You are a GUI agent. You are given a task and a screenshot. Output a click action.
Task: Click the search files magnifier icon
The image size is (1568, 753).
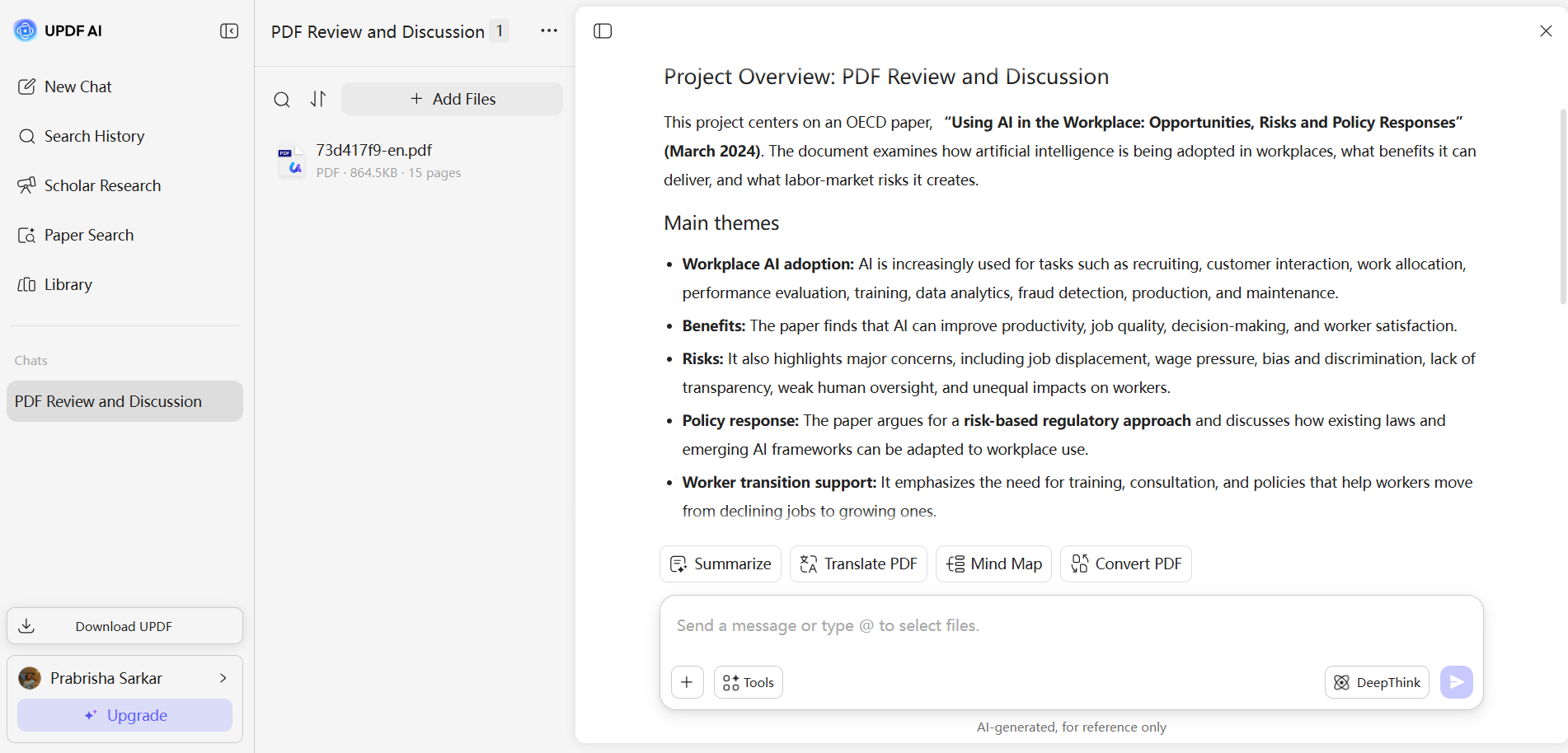coord(282,100)
